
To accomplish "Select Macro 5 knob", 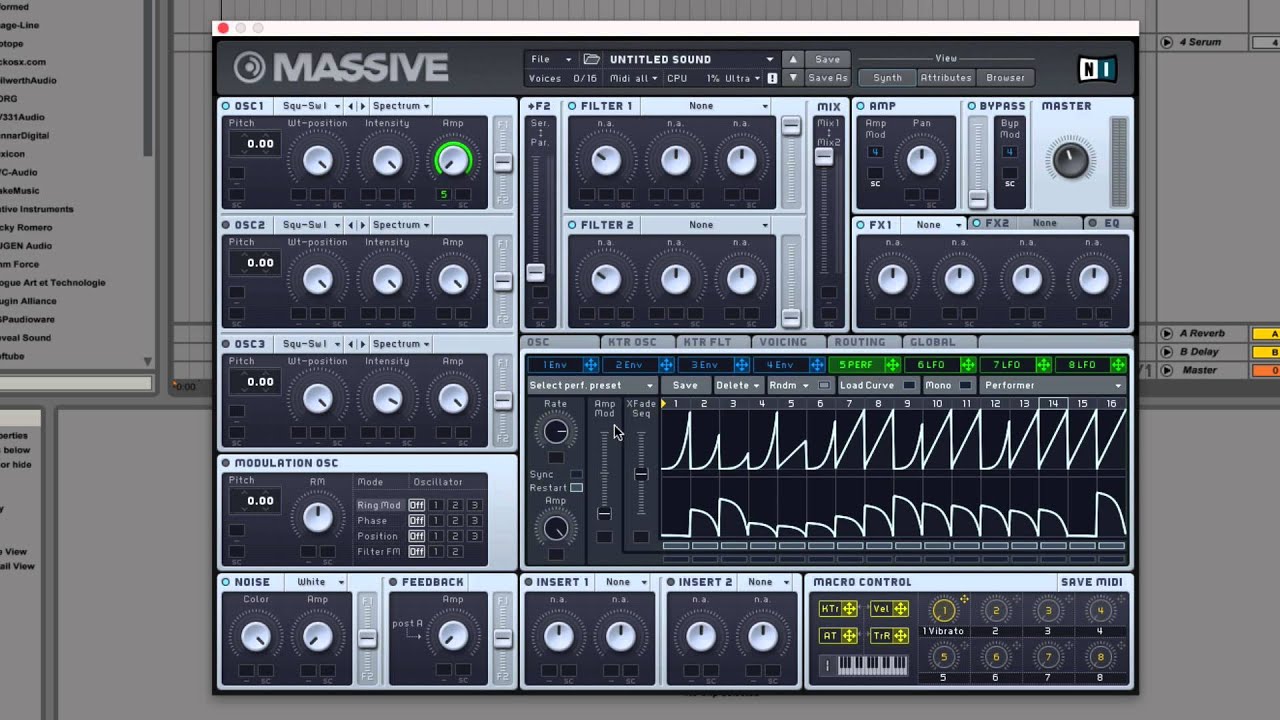I will click(x=943, y=657).
